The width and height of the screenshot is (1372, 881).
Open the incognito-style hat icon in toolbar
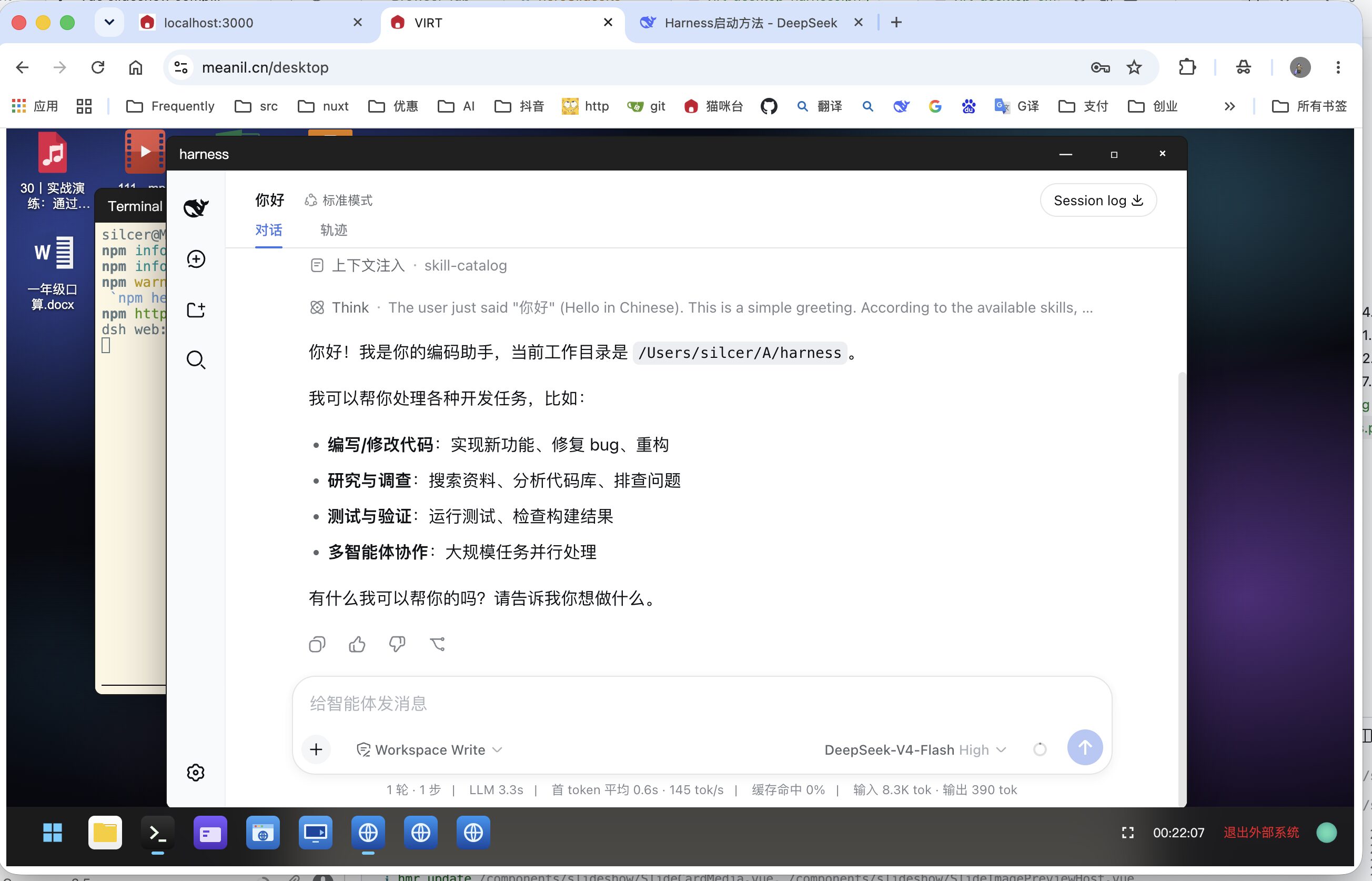pos(1244,67)
